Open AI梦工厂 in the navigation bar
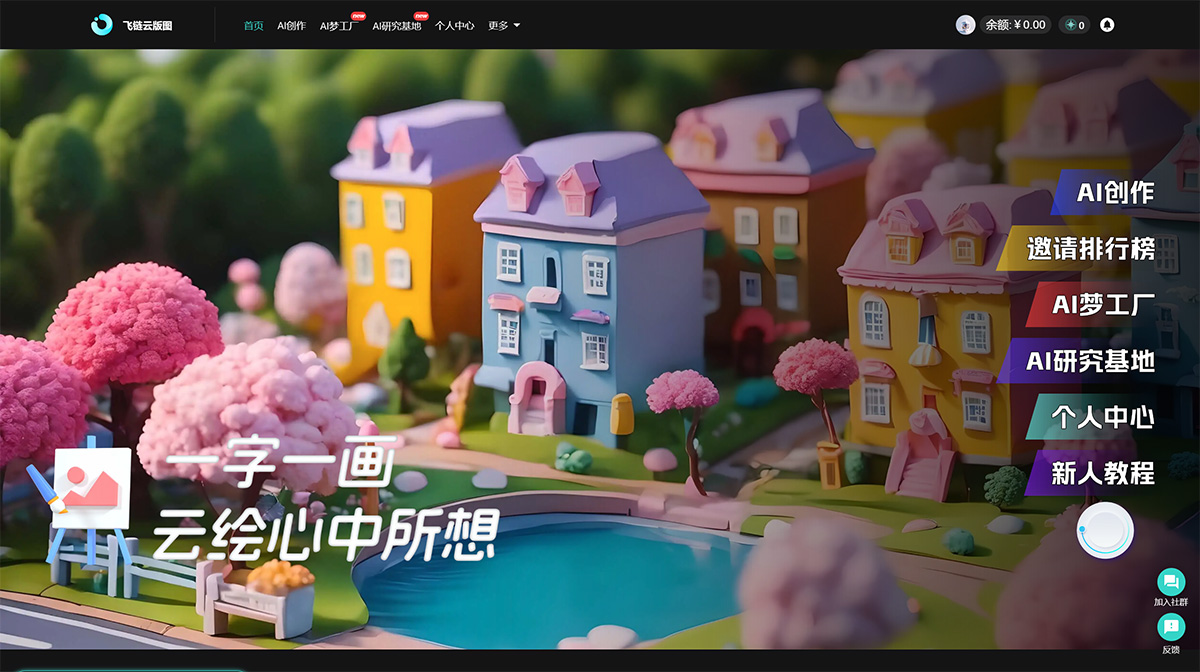 [x=339, y=25]
